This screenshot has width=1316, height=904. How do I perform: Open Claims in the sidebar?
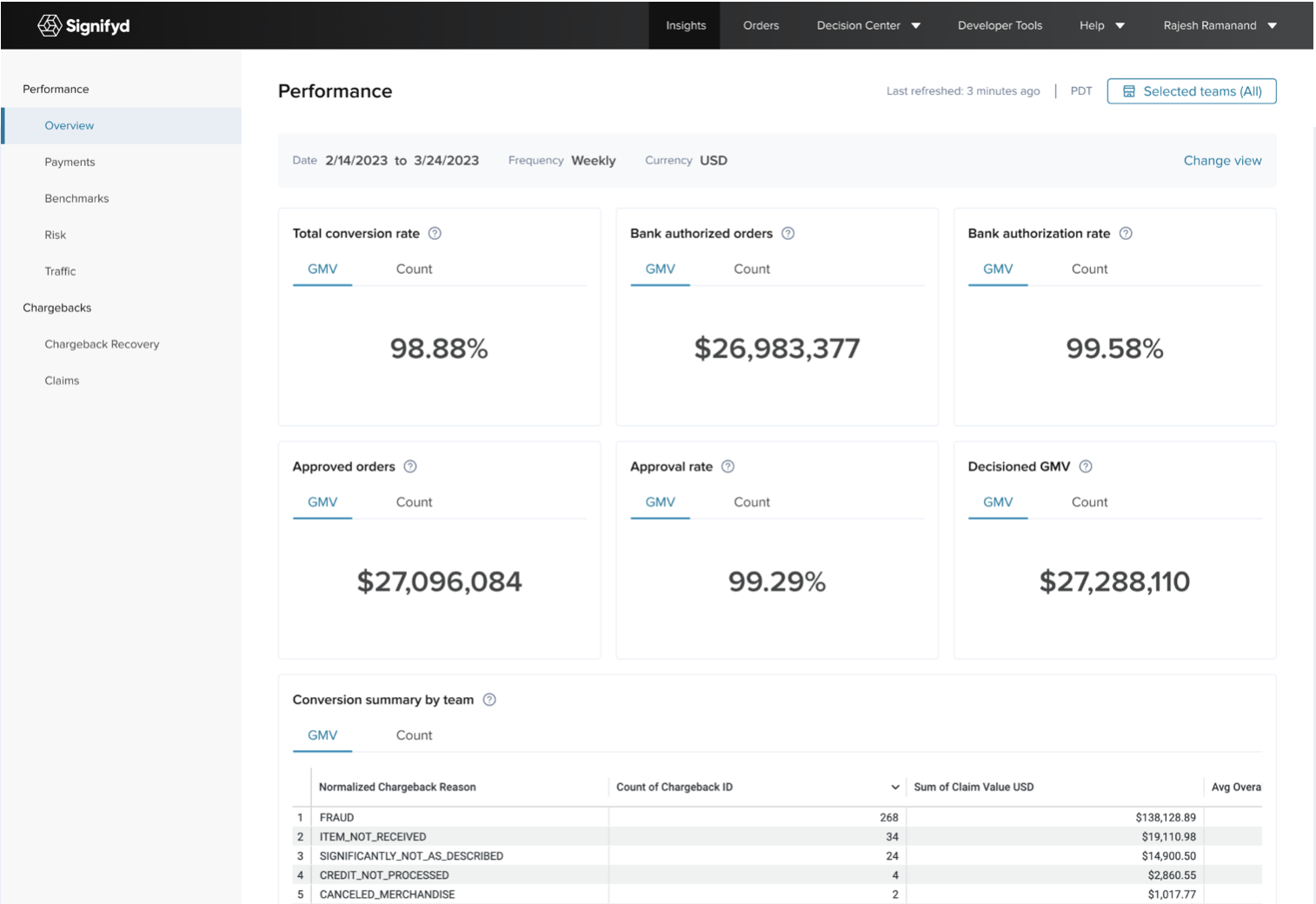62,381
